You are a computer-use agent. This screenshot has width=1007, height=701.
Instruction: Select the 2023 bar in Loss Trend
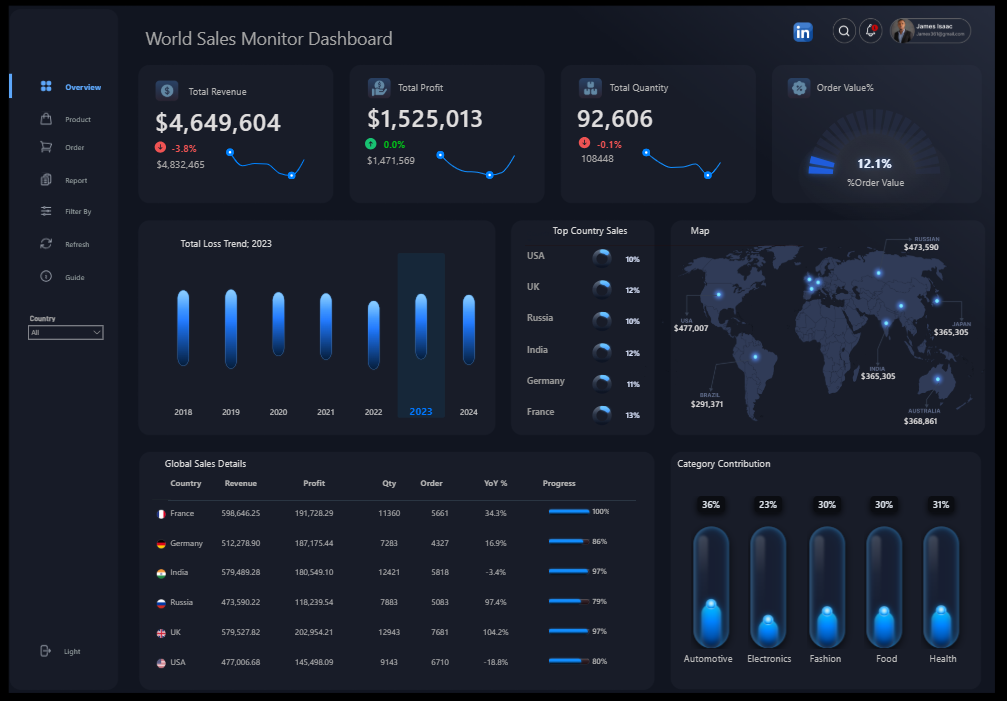click(421, 327)
